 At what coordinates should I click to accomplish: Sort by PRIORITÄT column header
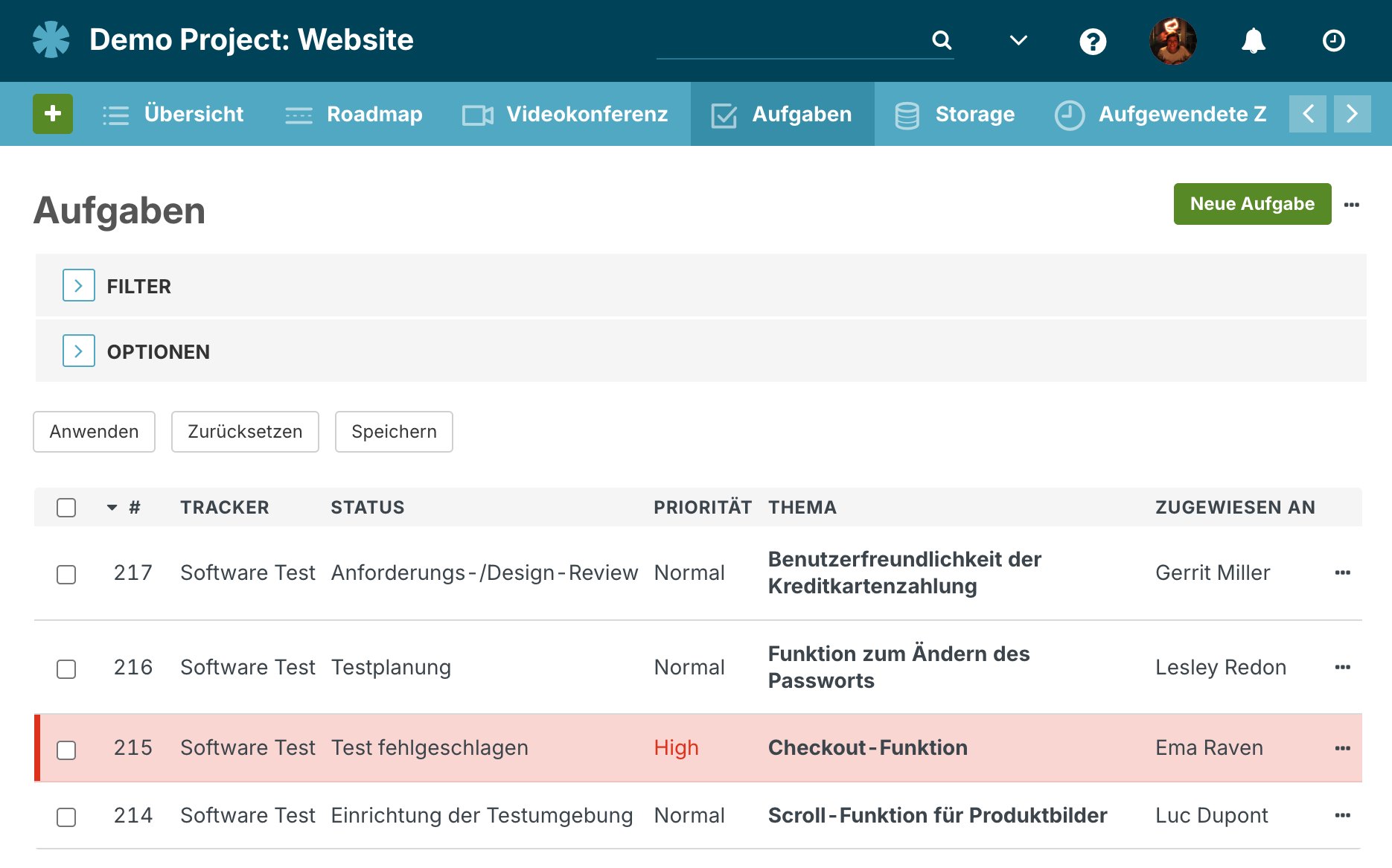tap(703, 508)
